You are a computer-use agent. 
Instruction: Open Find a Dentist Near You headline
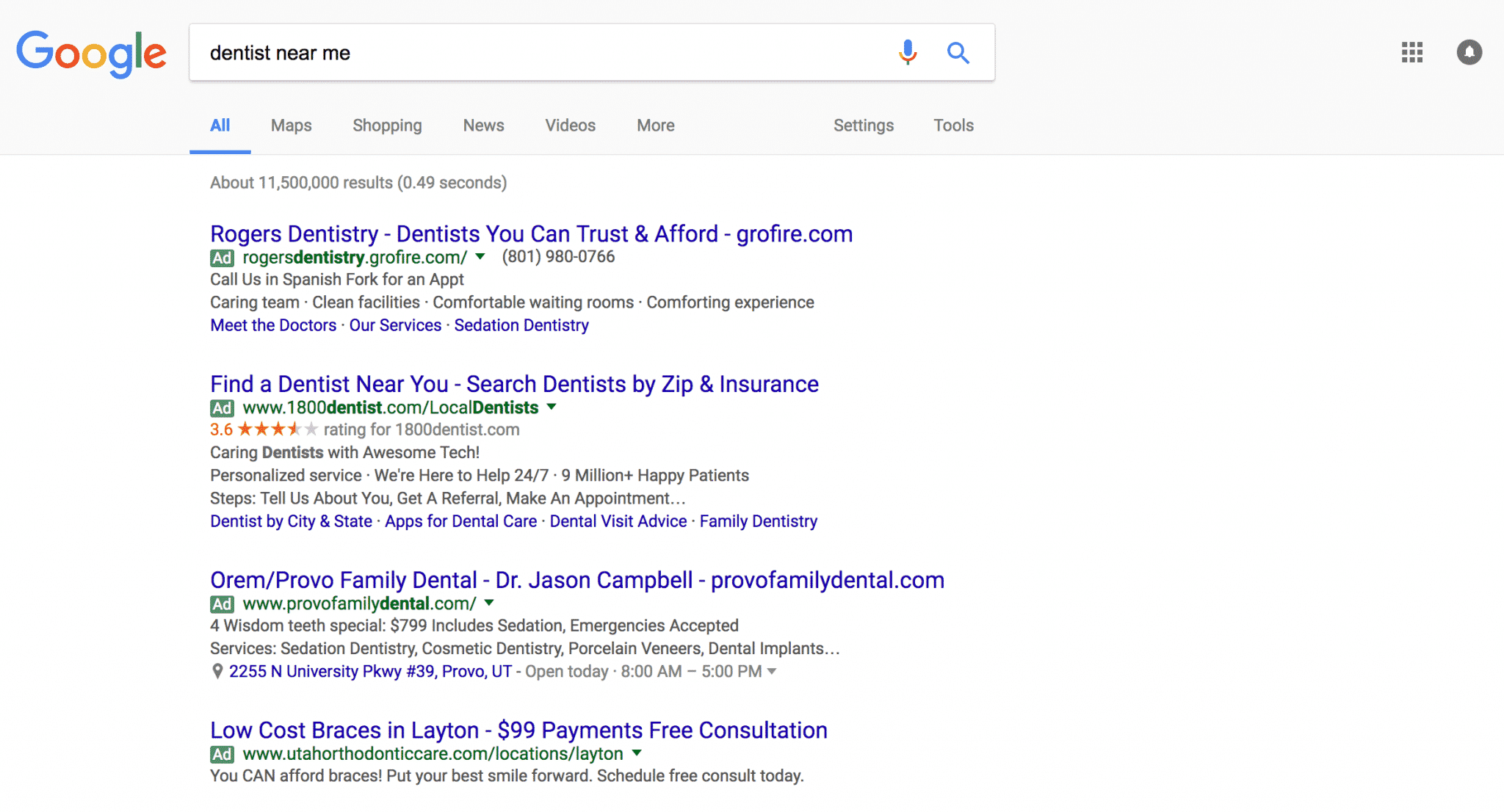click(x=514, y=384)
